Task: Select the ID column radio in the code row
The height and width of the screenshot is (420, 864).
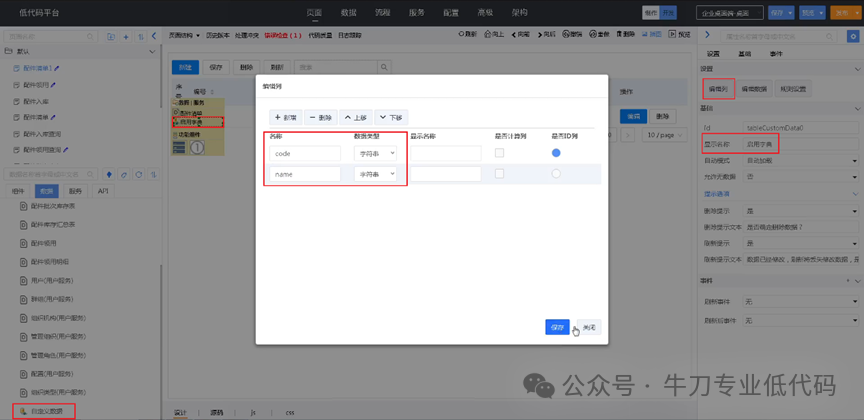Action: (x=556, y=153)
